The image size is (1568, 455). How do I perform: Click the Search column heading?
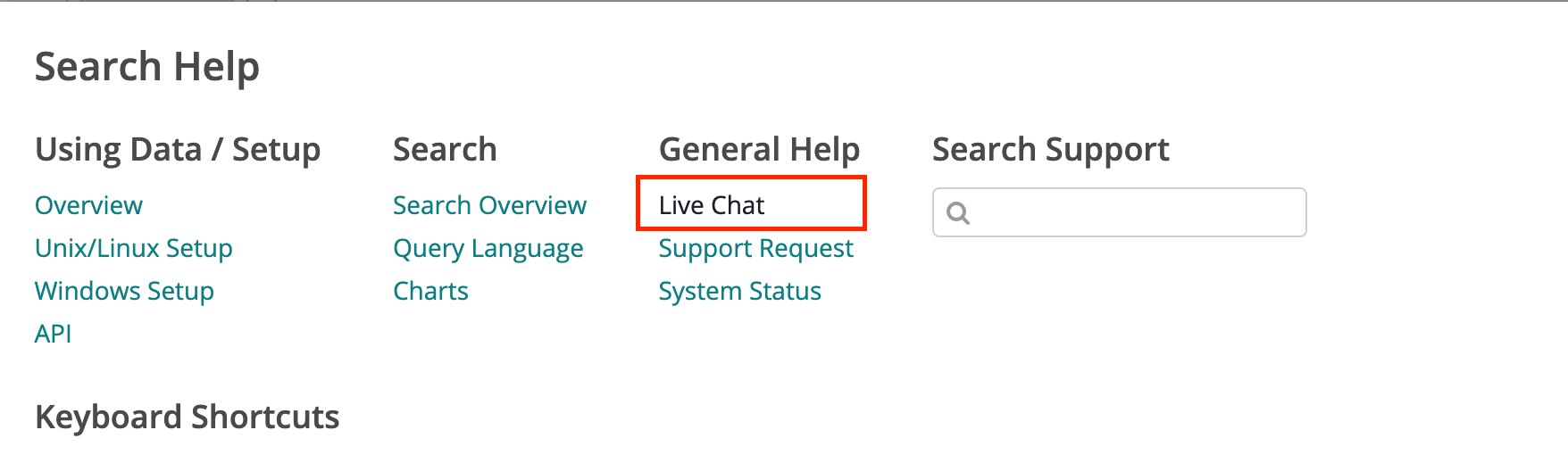[x=445, y=149]
